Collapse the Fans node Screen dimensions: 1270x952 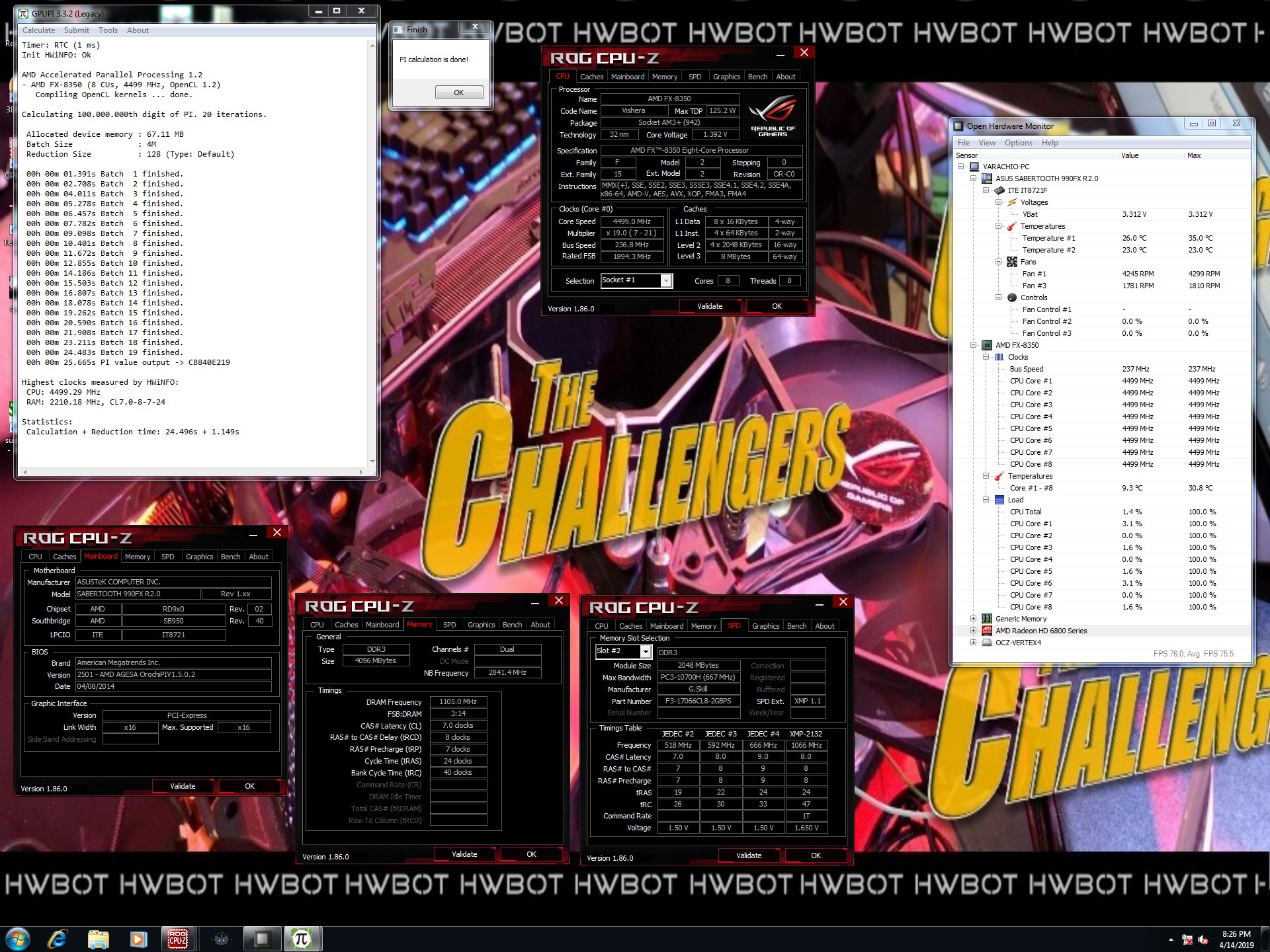(998, 262)
